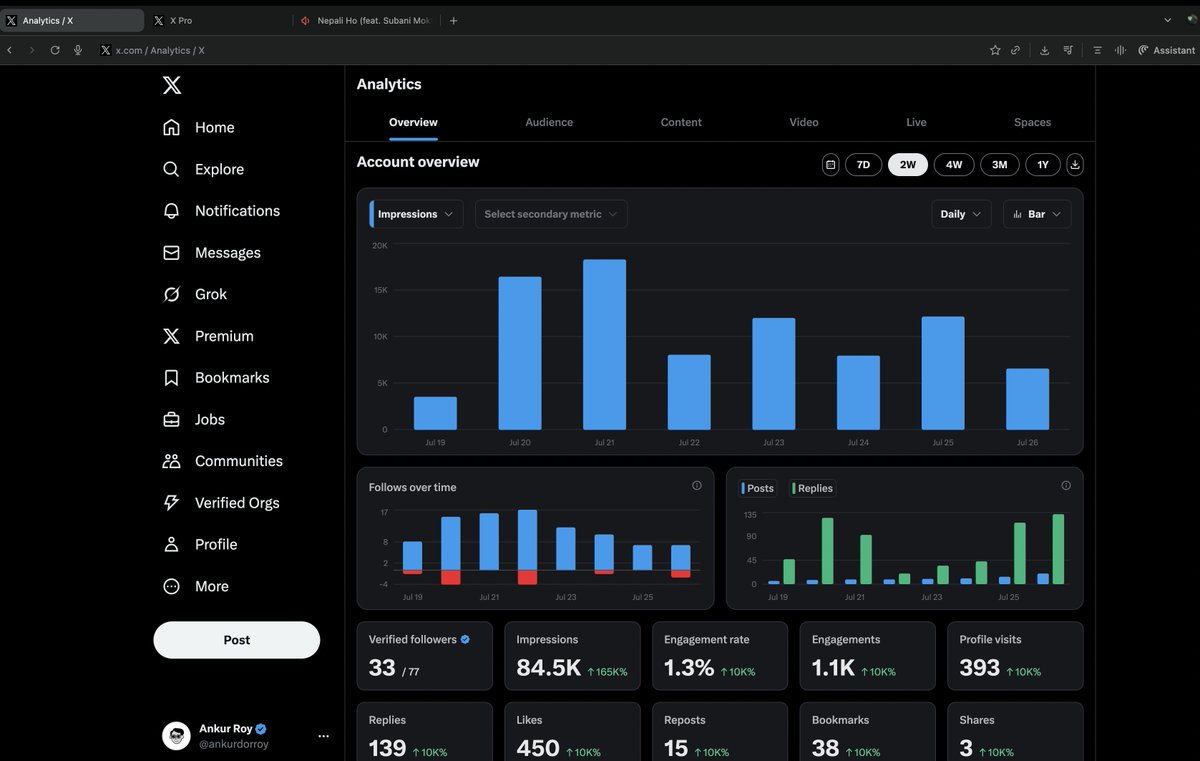Screen dimensions: 1200x761
Task: Open the browser Assistant
Action: pos(1166,50)
